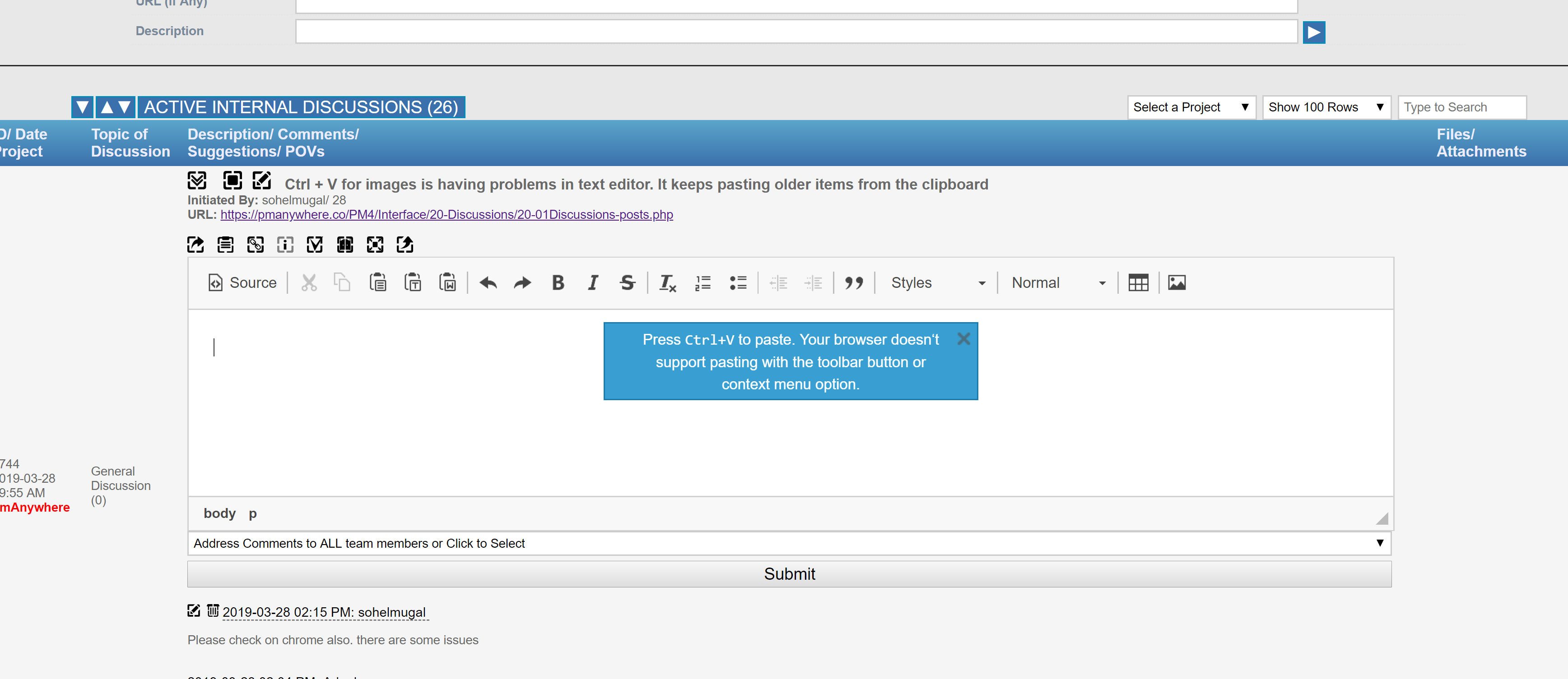
Task: Open the Styles dropdown
Action: pyautogui.click(x=937, y=283)
